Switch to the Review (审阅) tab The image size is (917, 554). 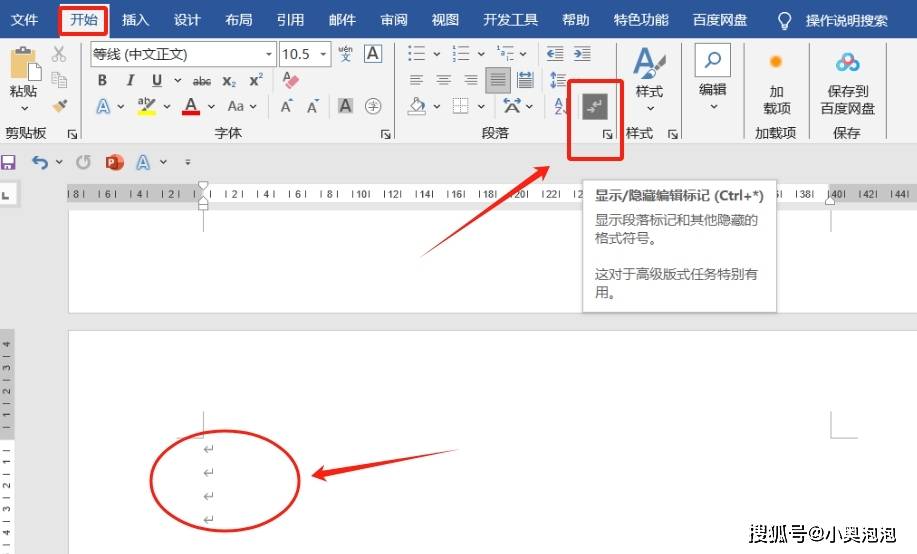(x=394, y=20)
